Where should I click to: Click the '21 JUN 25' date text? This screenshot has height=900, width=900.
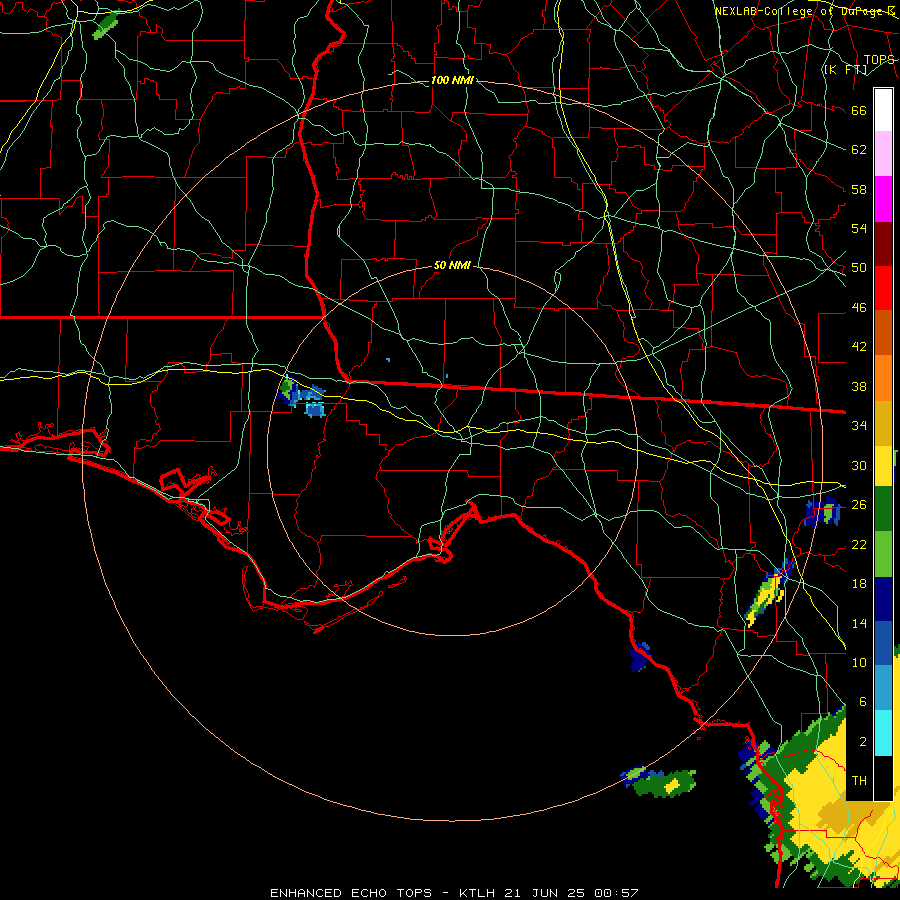pyautogui.click(x=546, y=893)
